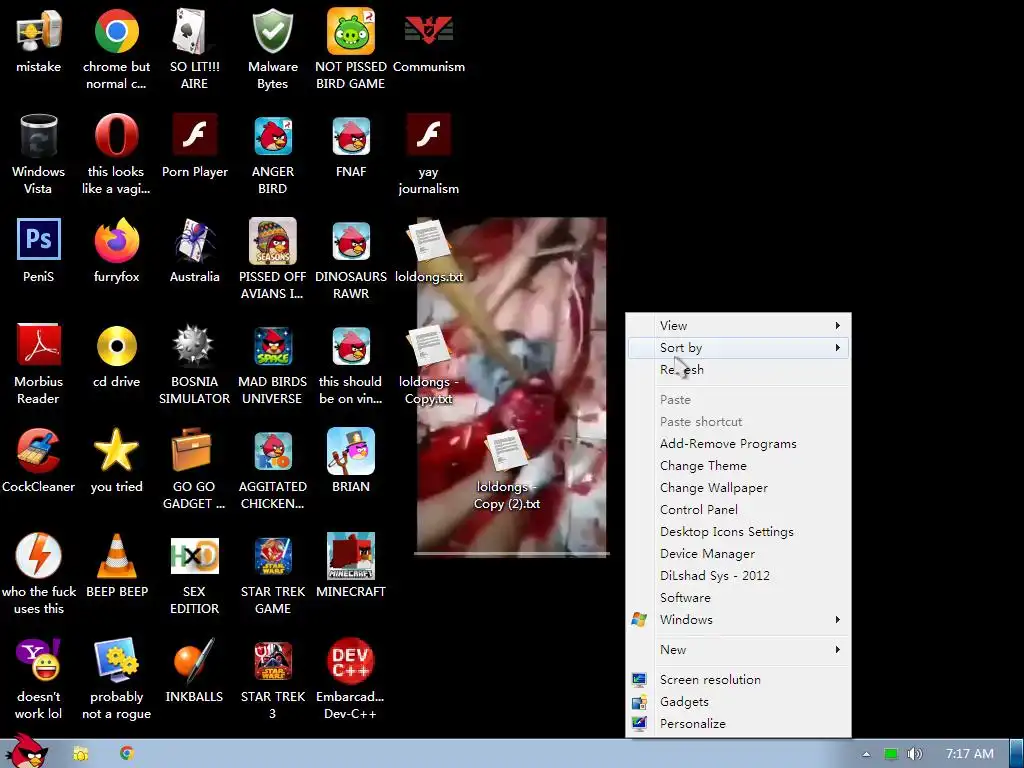The height and width of the screenshot is (768, 1024).
Task: Select the 'AGGITATED CHICKEN...' Rio icon
Action: pyautogui.click(x=272, y=451)
